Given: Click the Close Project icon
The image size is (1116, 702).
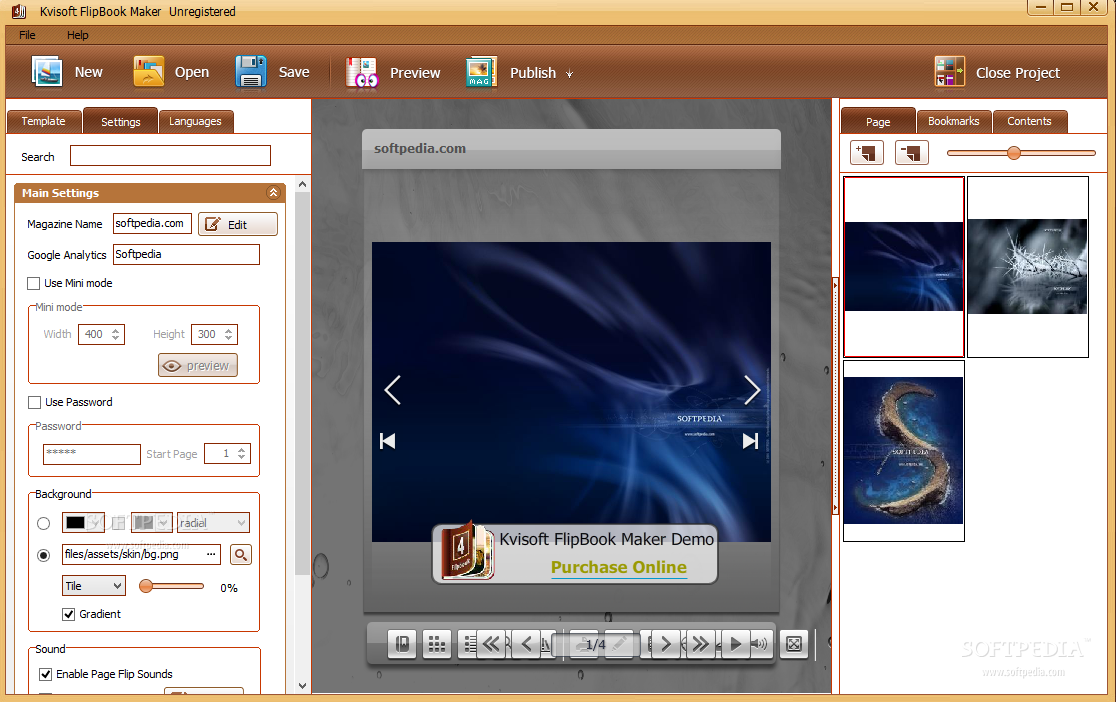Looking at the screenshot, I should coord(949,72).
